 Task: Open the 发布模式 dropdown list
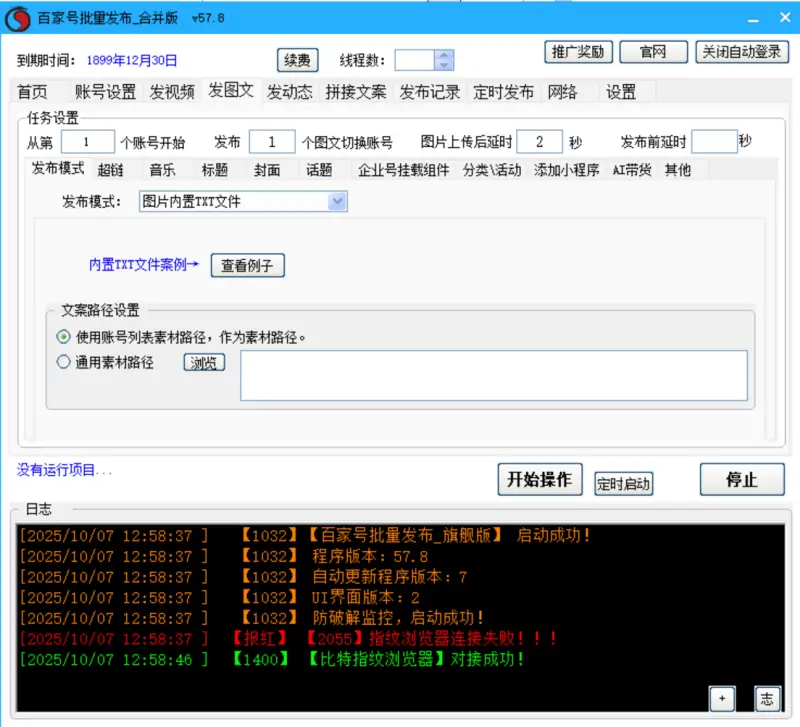click(x=337, y=202)
